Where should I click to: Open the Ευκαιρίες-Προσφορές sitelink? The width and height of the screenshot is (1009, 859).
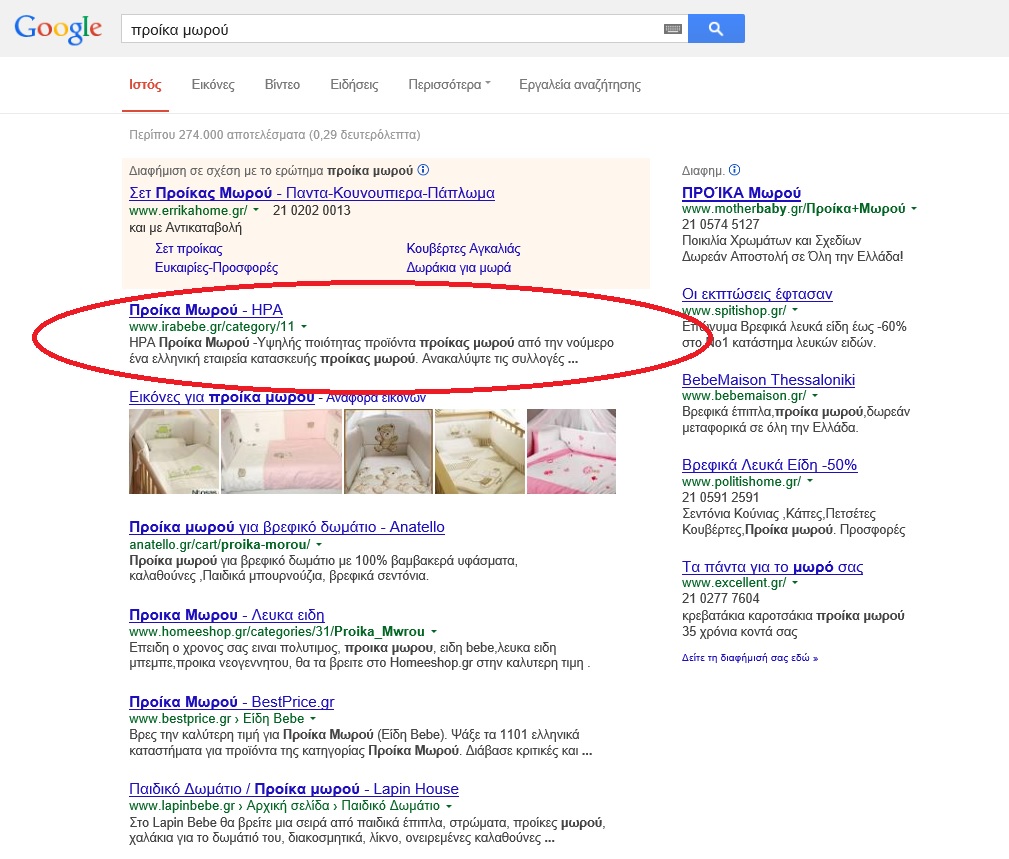[216, 267]
